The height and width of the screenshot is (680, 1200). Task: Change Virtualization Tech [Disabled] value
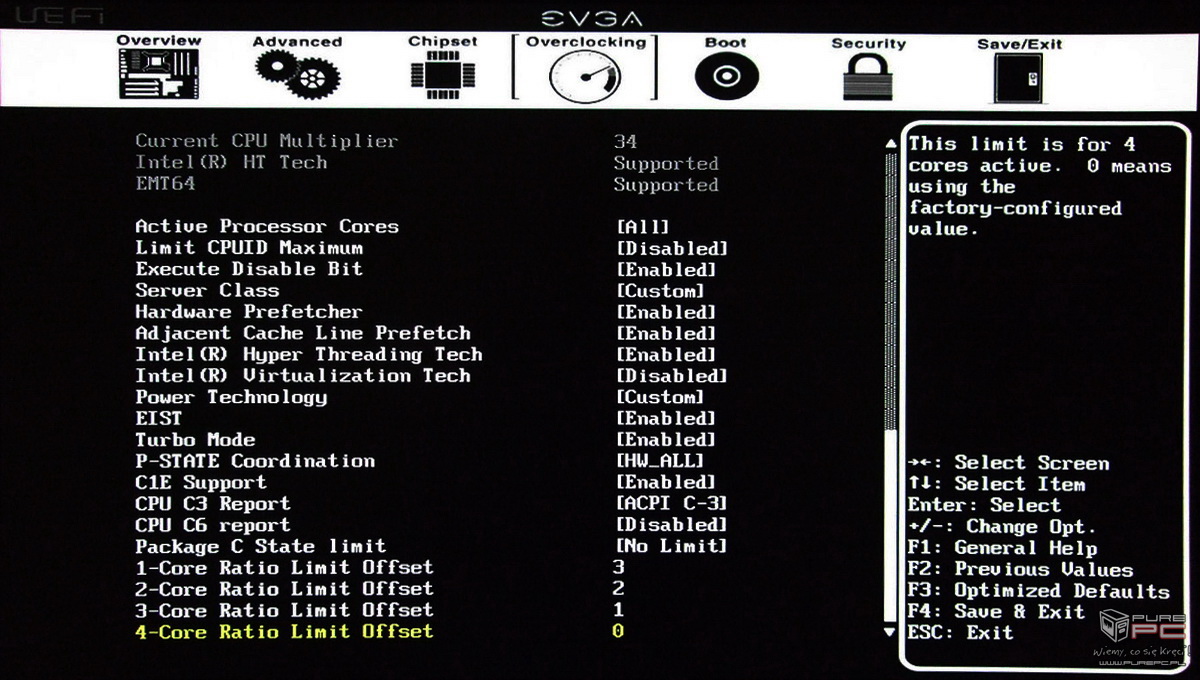click(x=671, y=376)
